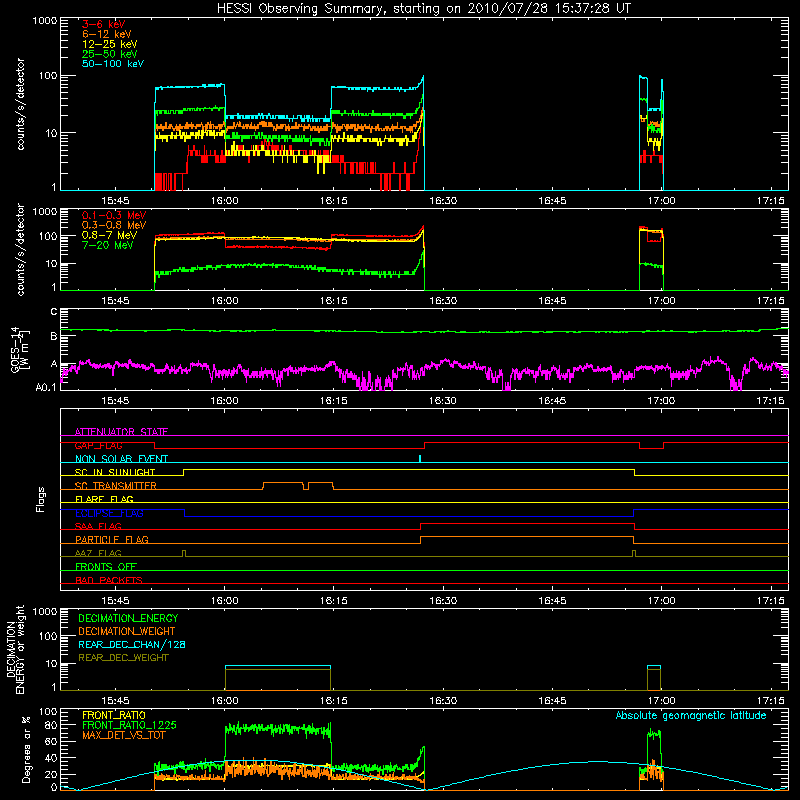Click the FRONT_RATIO_1225 legend label
Image resolution: width=800 pixels, height=800 pixels.
point(130,725)
